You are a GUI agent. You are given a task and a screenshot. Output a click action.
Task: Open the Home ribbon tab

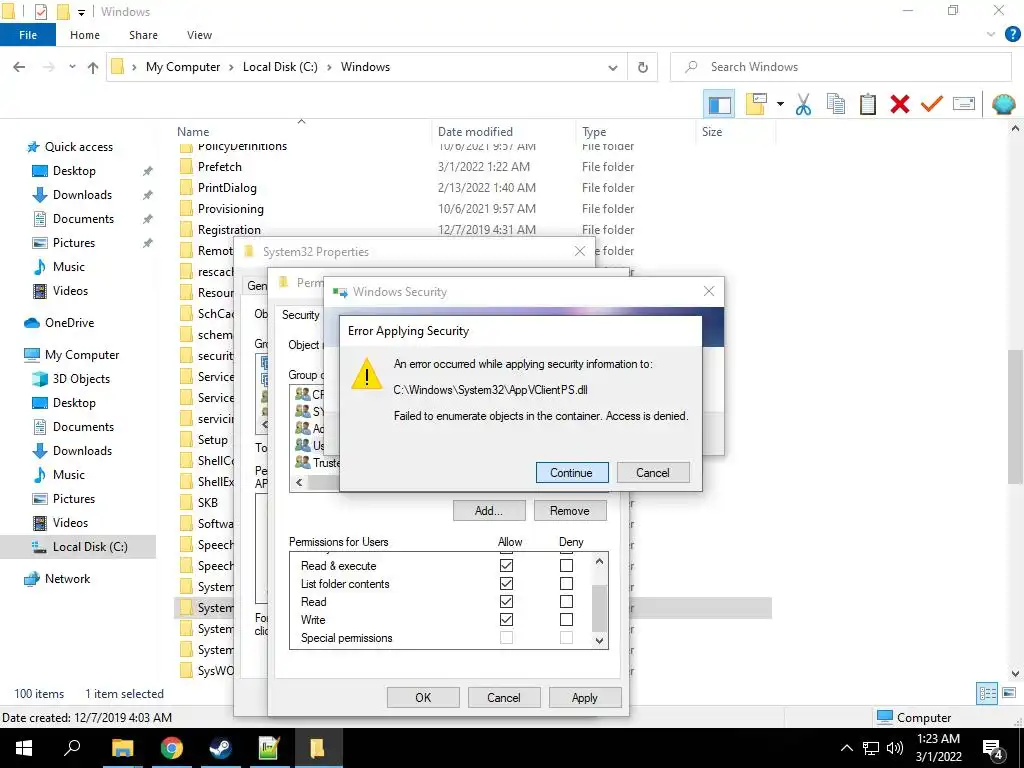coord(85,35)
